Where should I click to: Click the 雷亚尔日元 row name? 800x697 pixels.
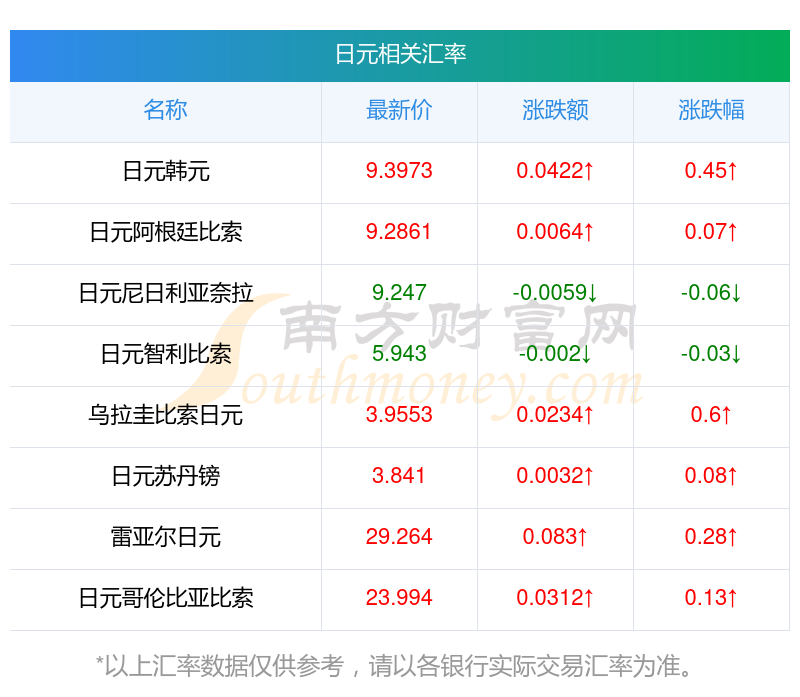166,537
